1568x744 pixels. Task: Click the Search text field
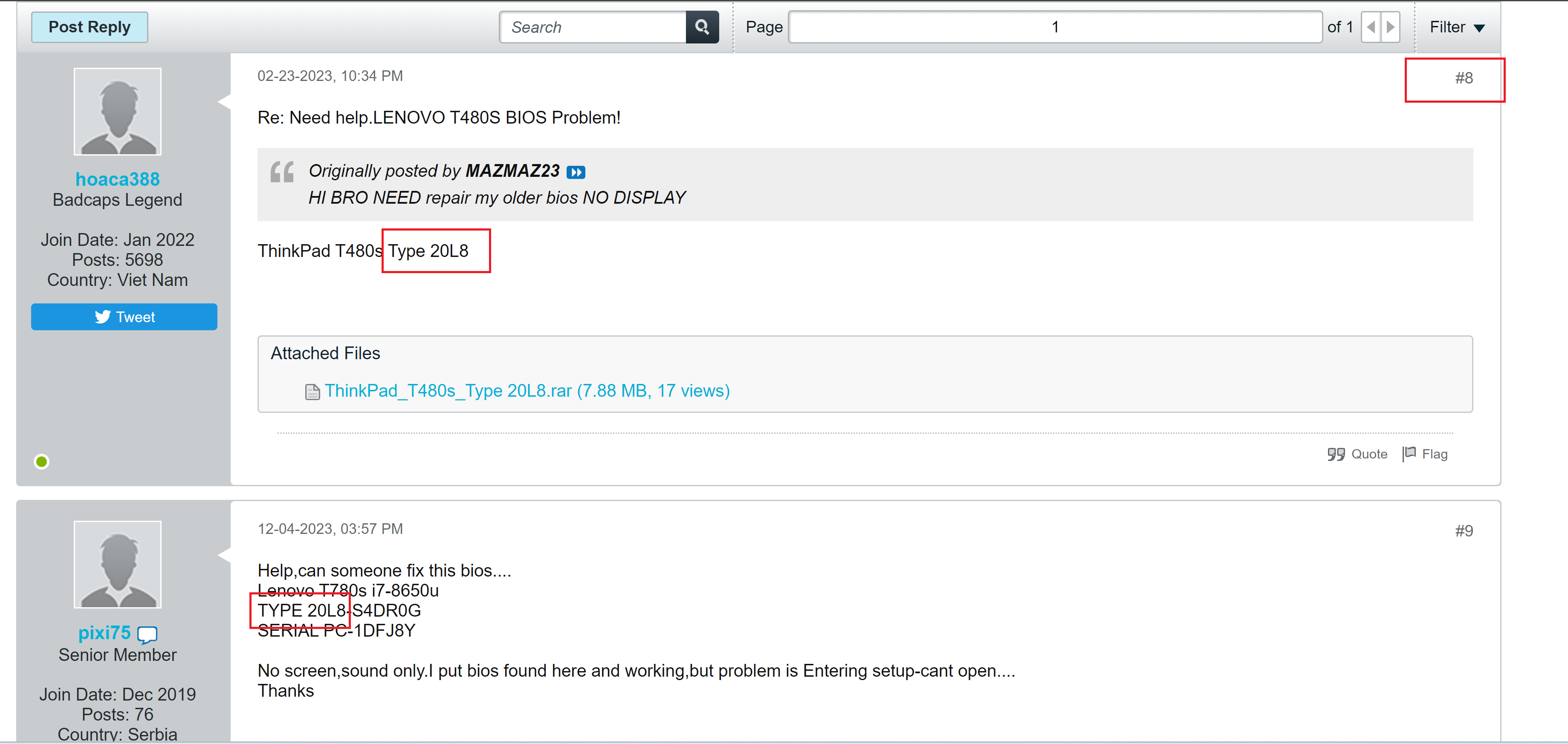pos(593,27)
